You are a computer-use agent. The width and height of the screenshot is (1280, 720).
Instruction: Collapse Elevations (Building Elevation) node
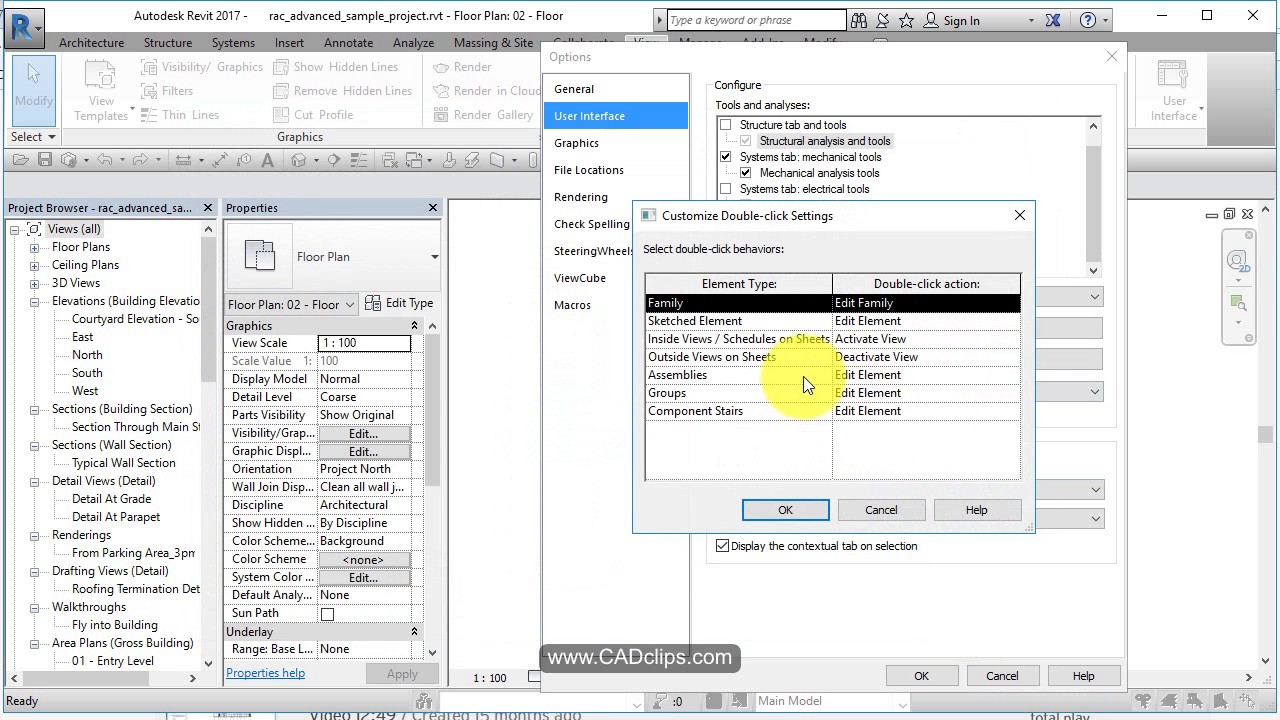coord(34,302)
